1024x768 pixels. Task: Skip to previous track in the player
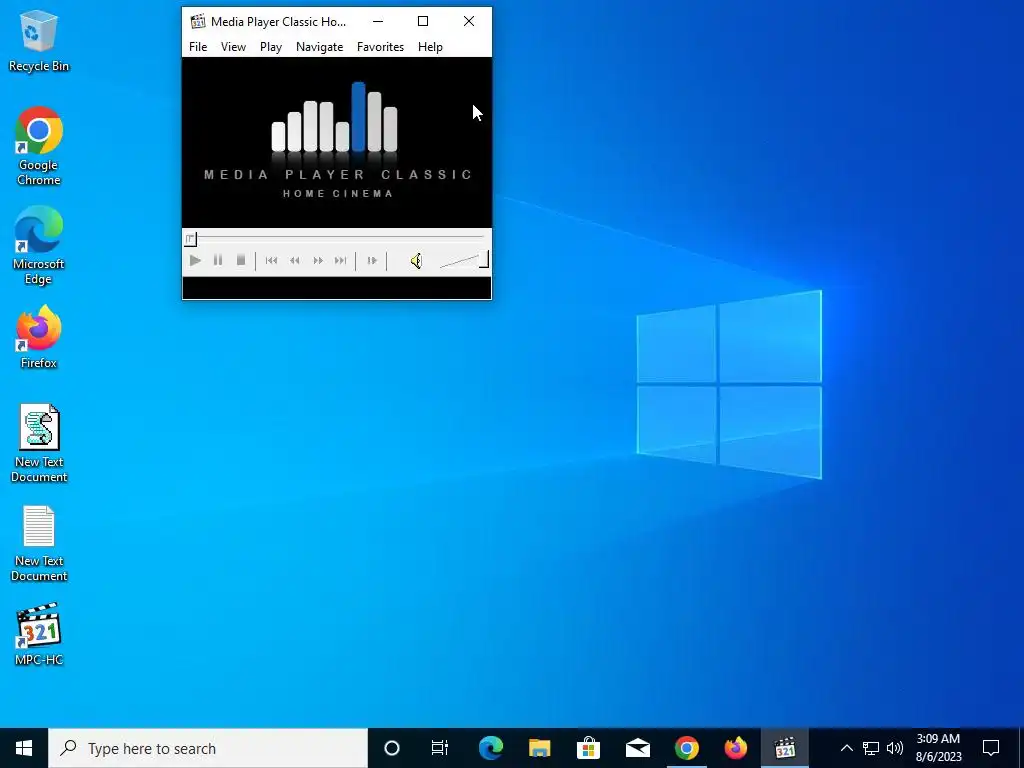[x=272, y=261]
